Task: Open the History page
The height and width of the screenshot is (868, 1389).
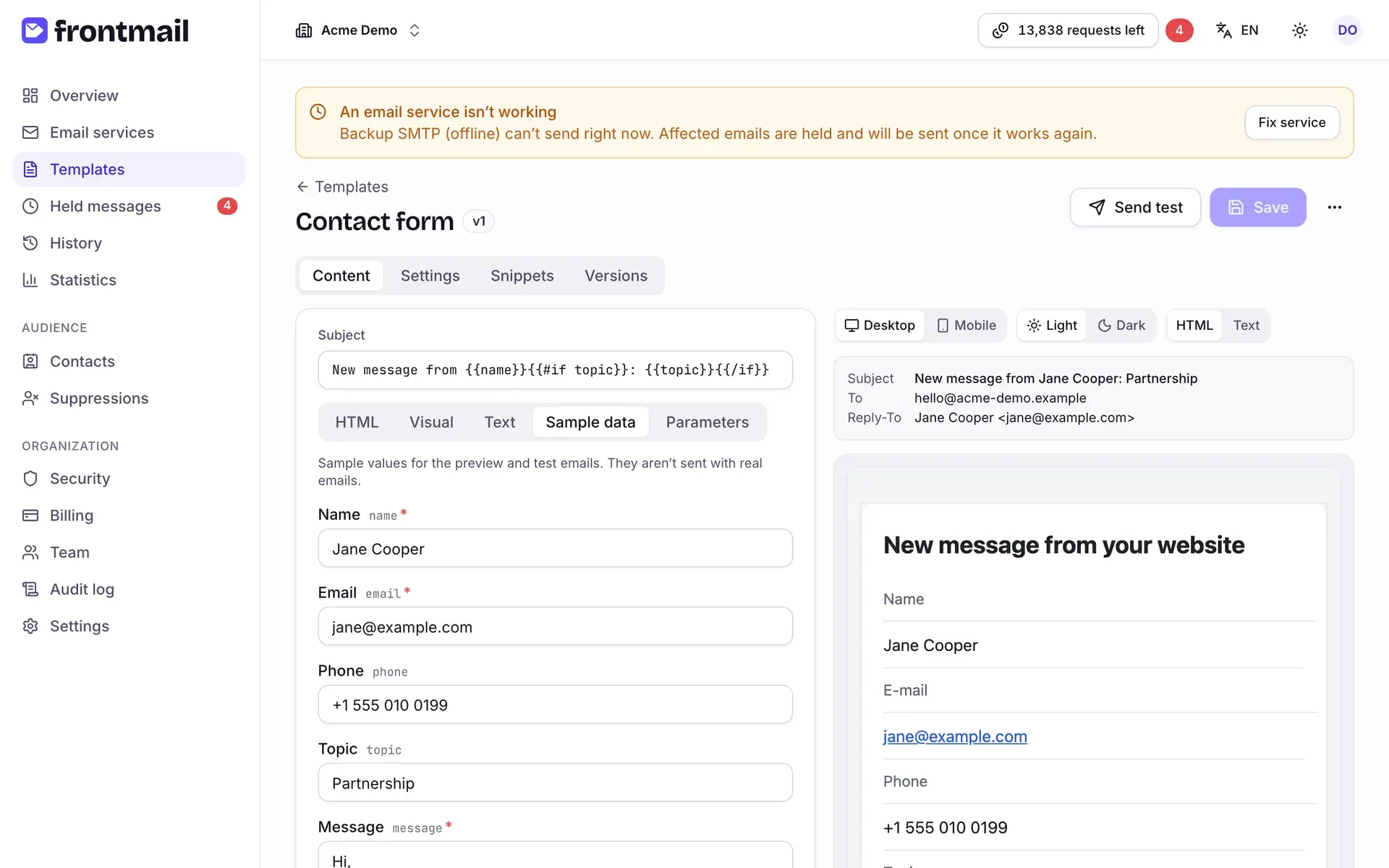Action: click(129, 243)
